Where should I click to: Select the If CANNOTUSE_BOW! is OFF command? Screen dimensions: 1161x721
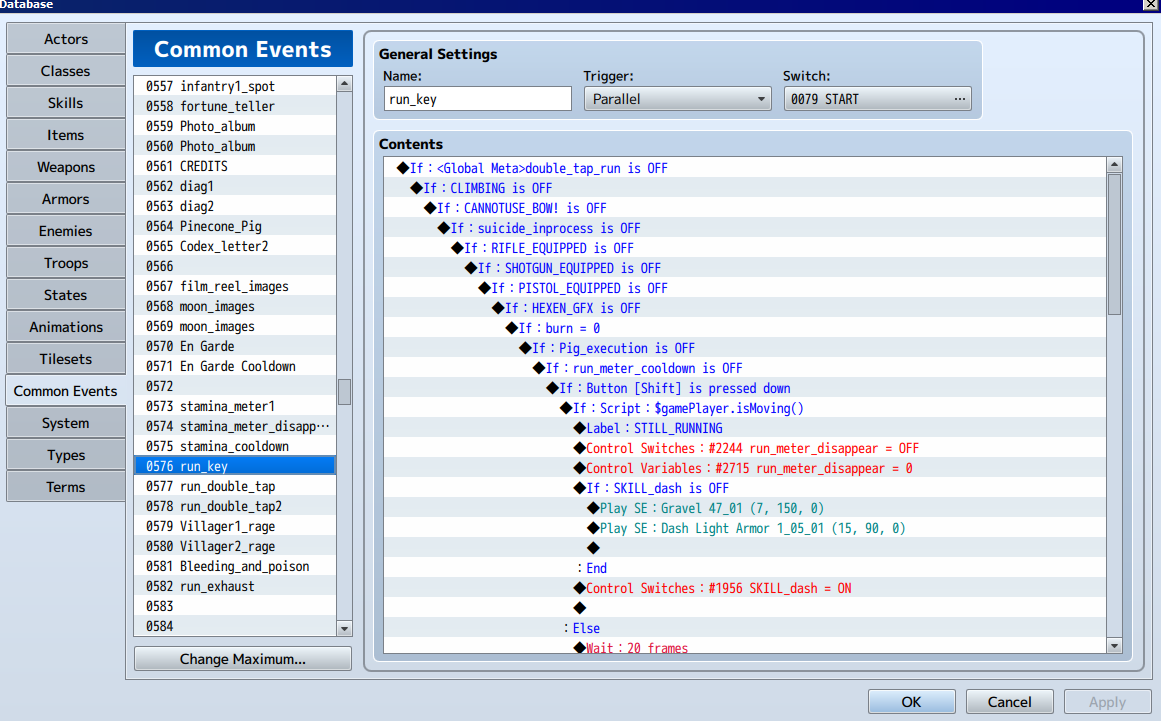pyautogui.click(x=746, y=208)
